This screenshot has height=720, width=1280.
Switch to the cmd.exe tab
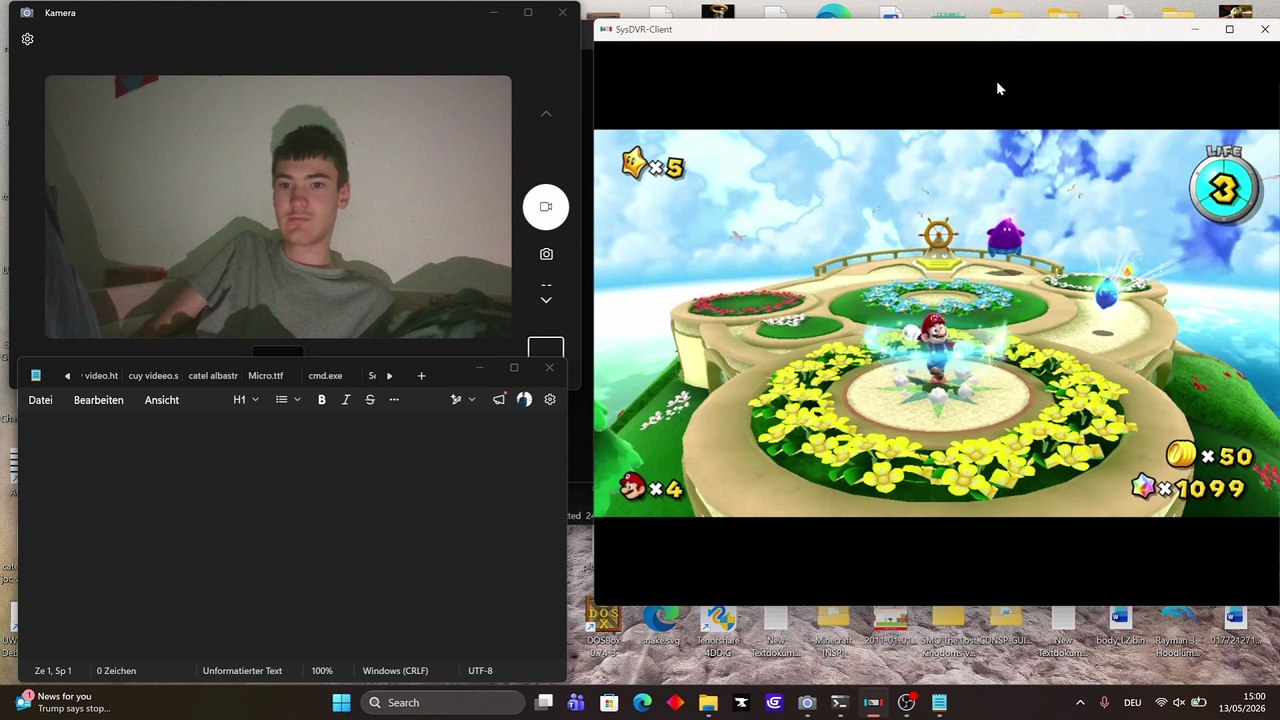(x=326, y=376)
